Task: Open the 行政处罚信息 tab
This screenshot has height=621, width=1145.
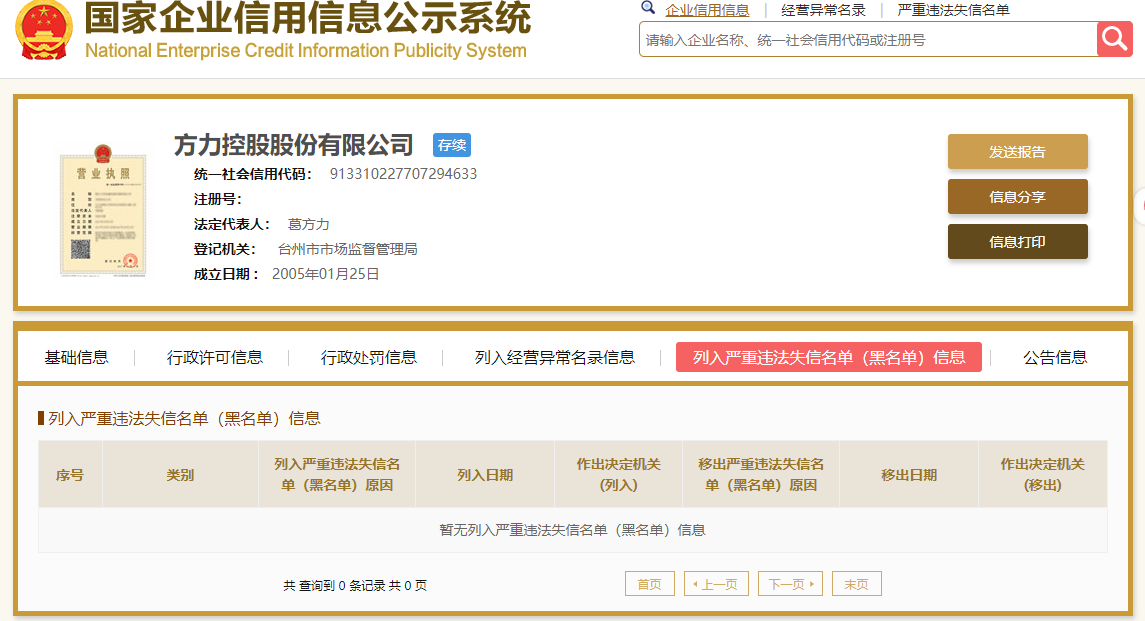Action: (x=369, y=357)
